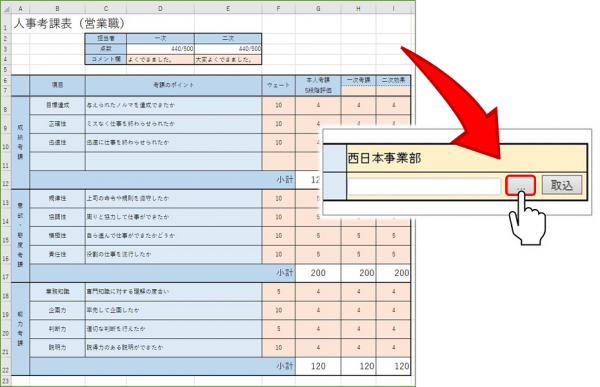Click the 企画力 item cell
The height and width of the screenshot is (387, 600).
pos(57,310)
